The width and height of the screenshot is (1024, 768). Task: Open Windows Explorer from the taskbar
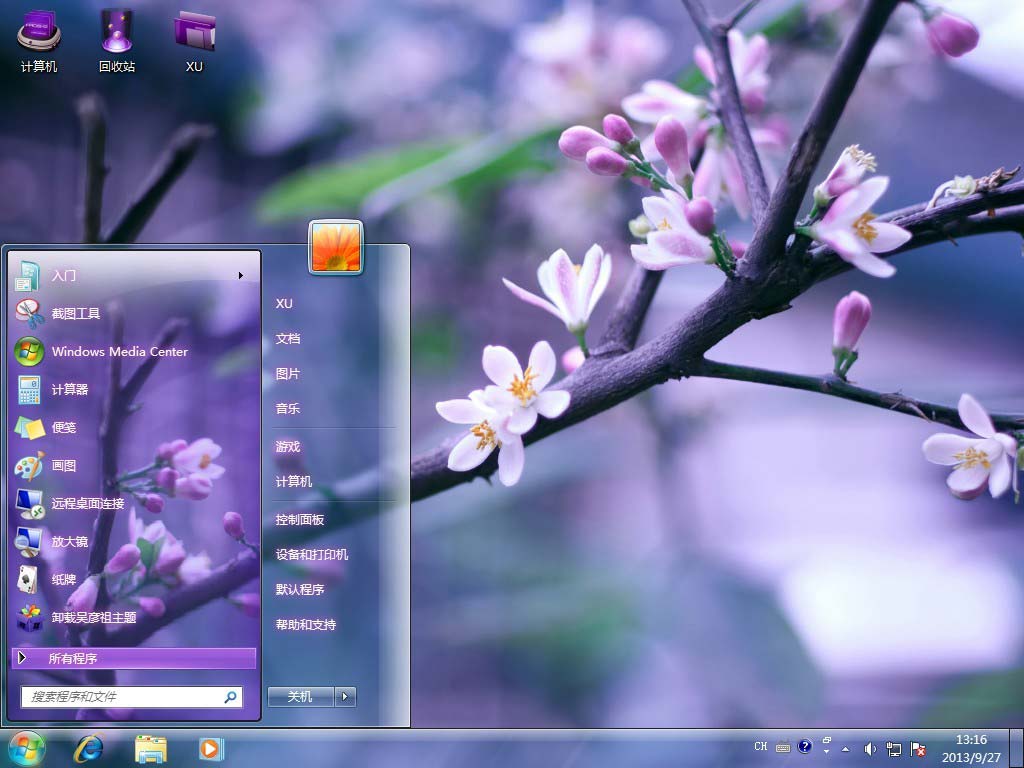click(150, 748)
